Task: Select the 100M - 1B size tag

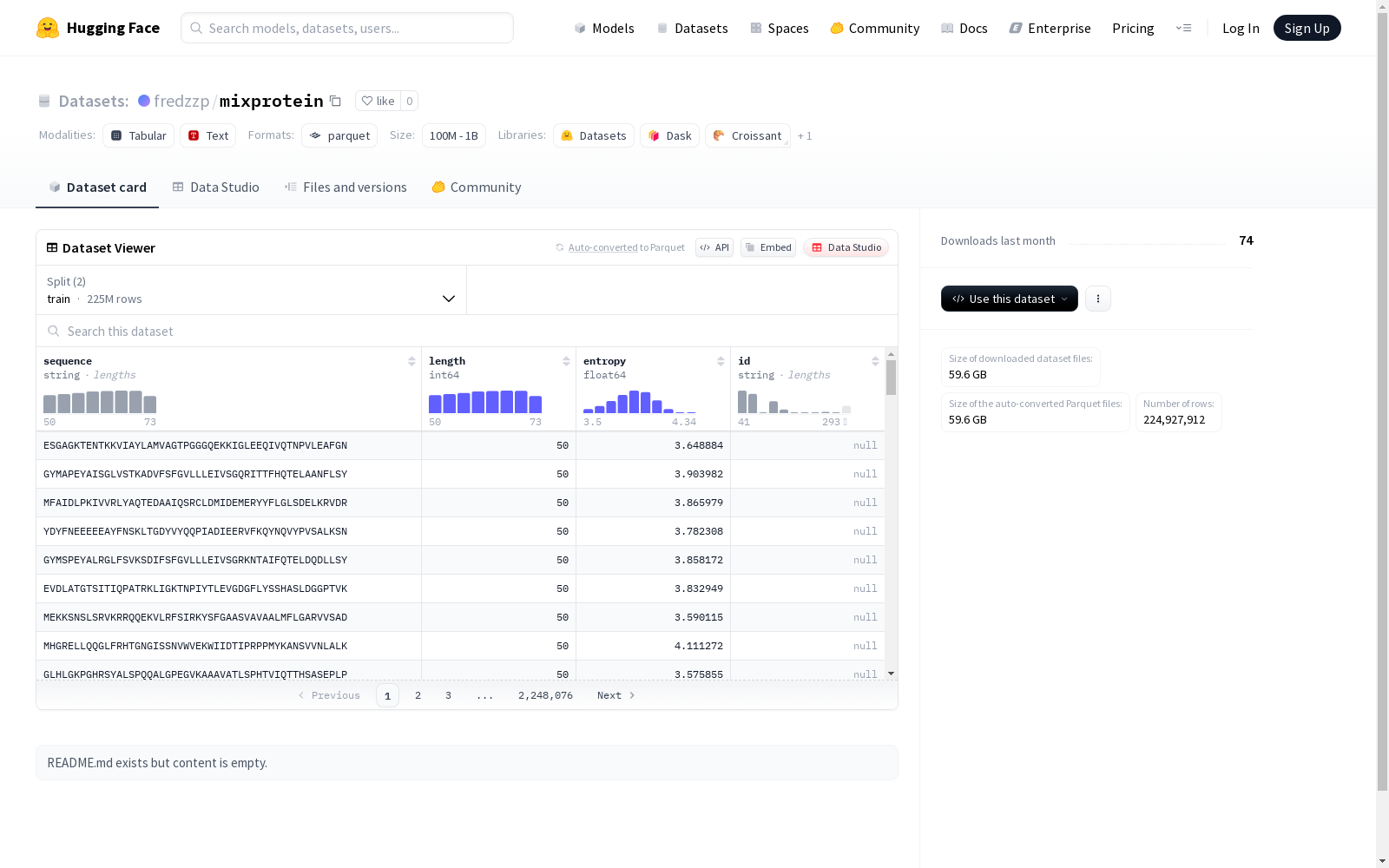Action: (x=453, y=135)
